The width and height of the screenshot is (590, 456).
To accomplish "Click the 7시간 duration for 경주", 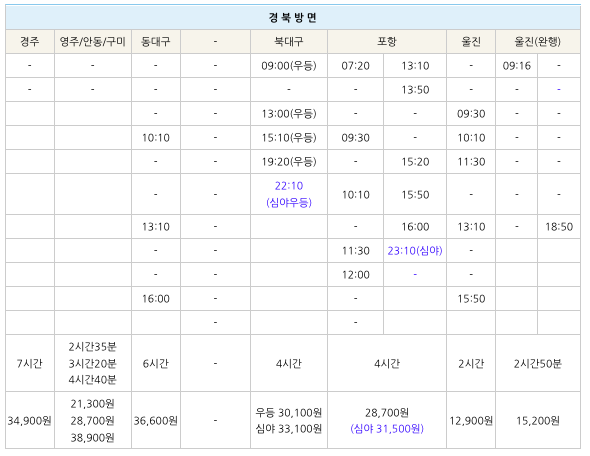I will click(x=30, y=363).
